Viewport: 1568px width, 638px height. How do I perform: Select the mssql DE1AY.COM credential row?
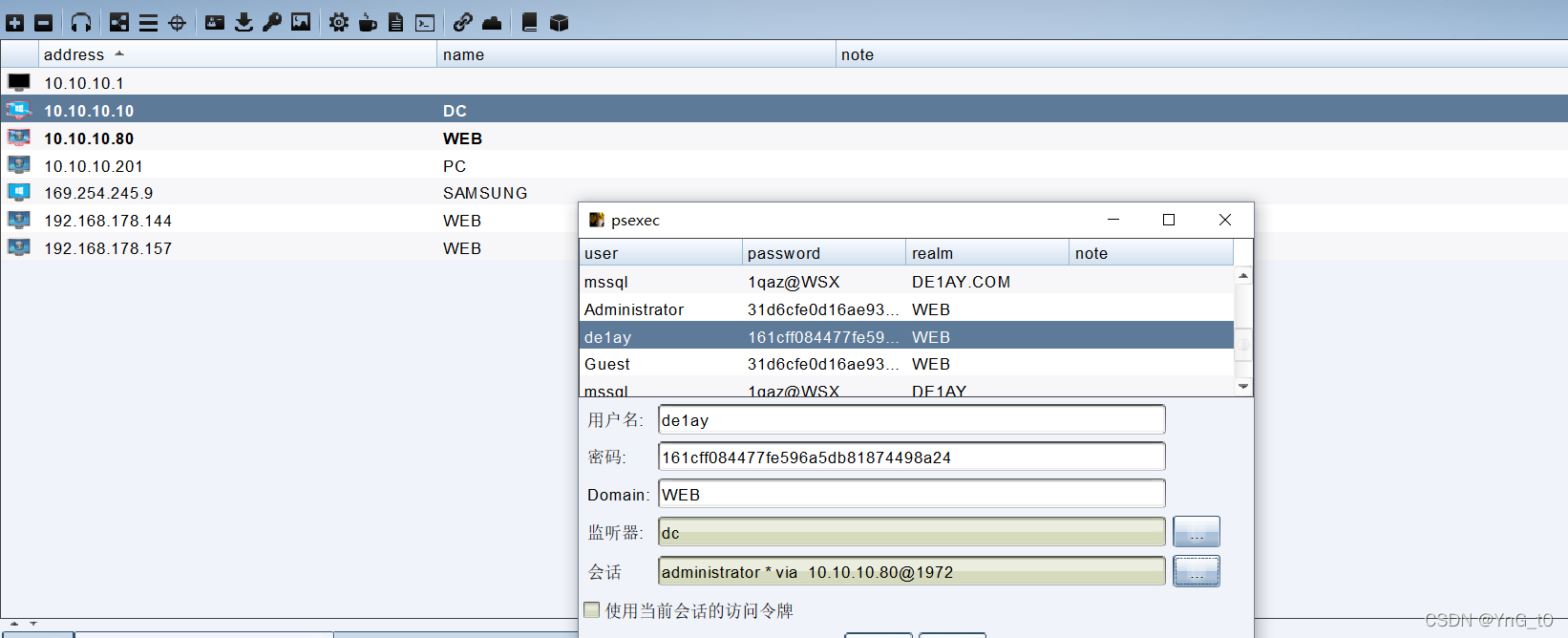(x=906, y=282)
